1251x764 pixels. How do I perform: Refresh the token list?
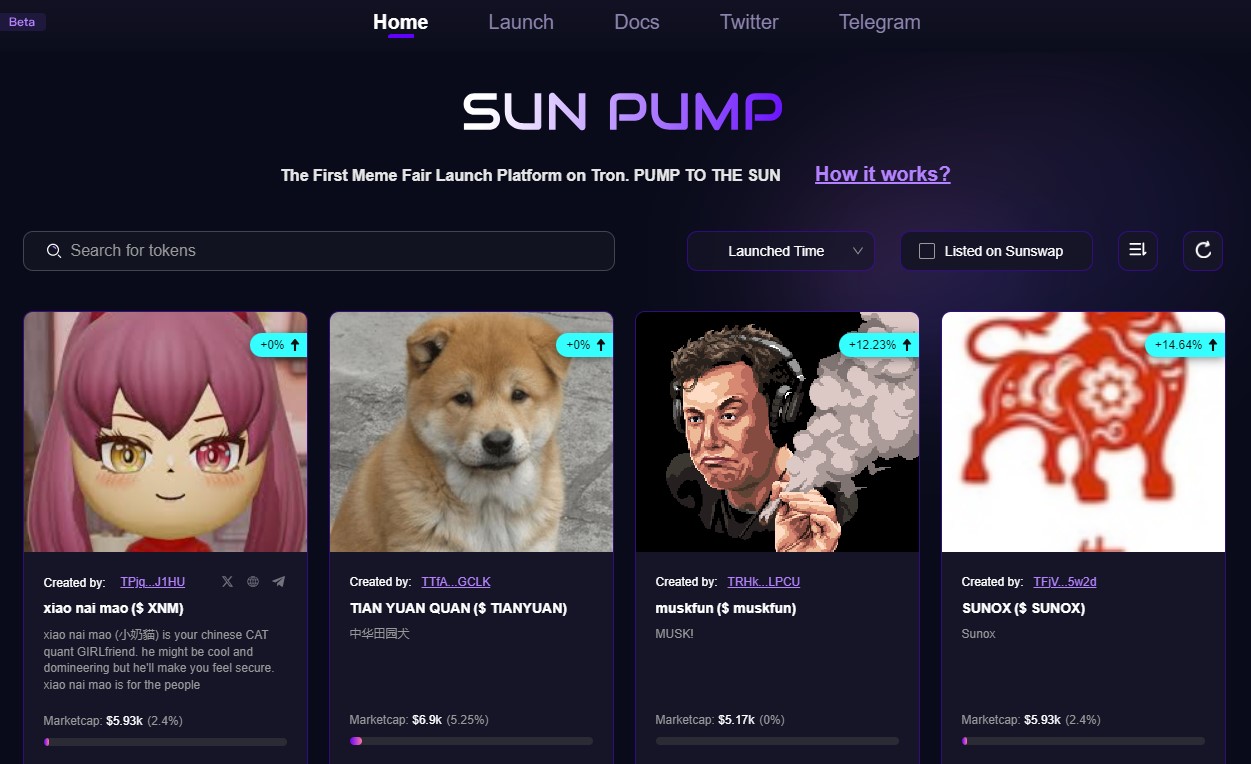[1203, 250]
